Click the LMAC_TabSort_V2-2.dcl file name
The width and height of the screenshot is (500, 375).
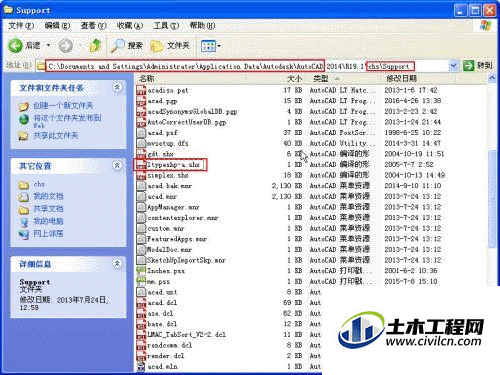tap(186, 335)
